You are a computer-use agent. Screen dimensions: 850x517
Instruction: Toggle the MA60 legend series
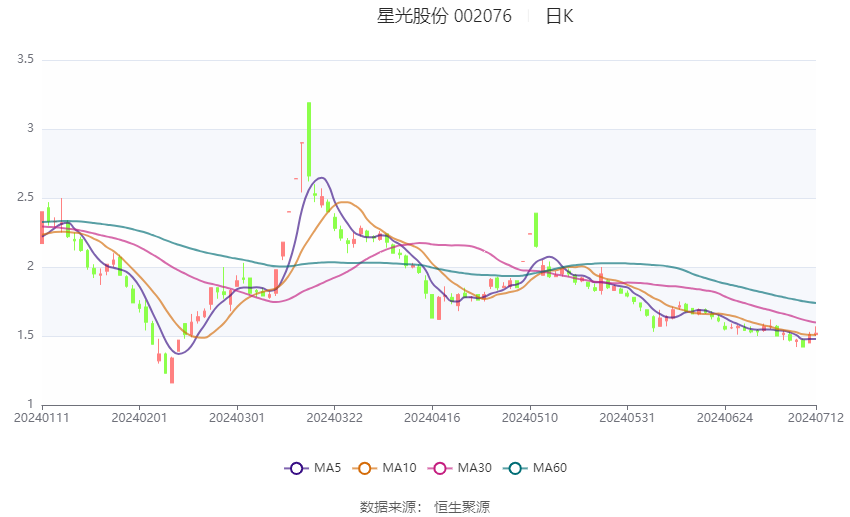pos(535,468)
